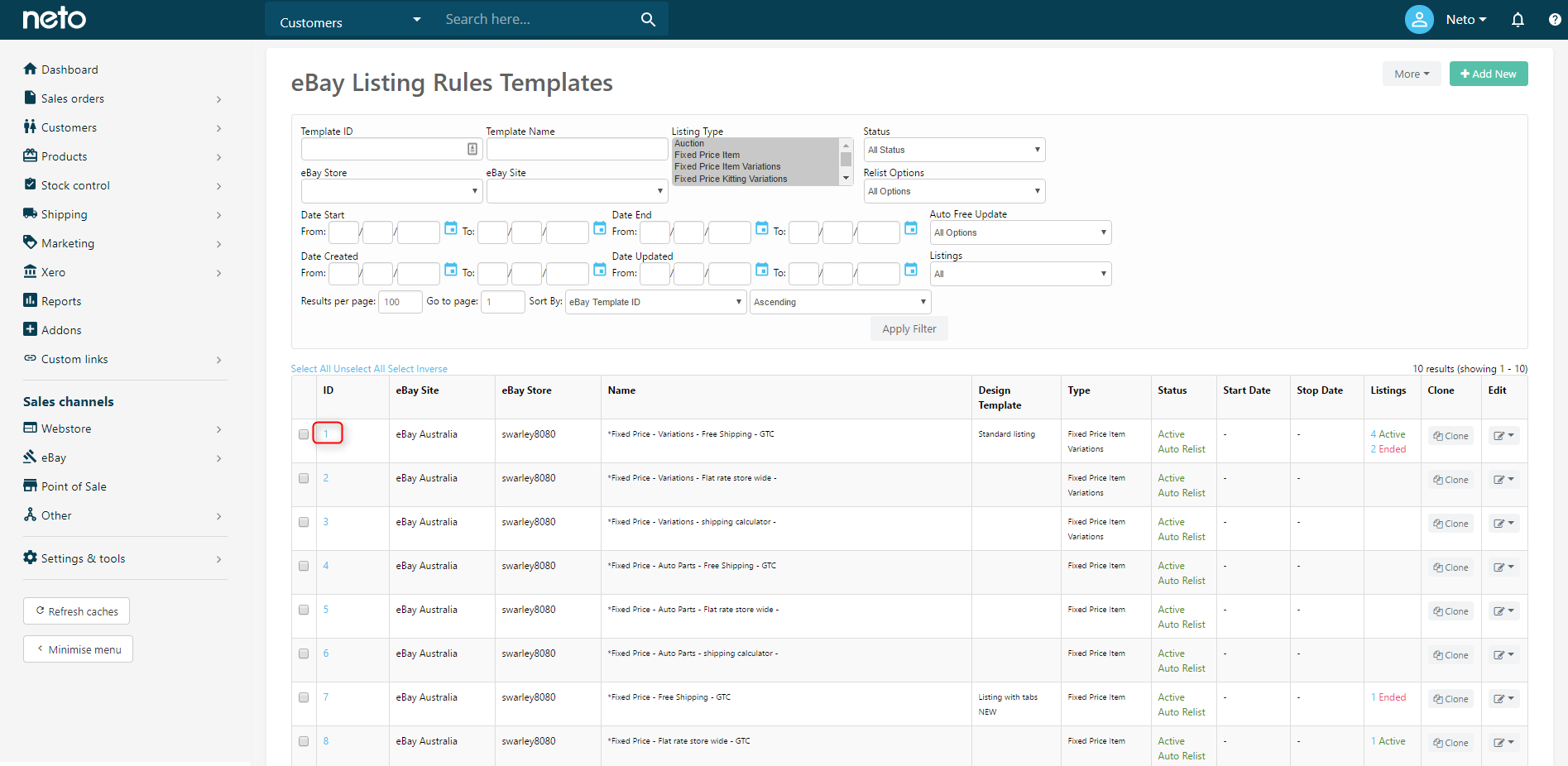Tick checkbox for template ID 6
The height and width of the screenshot is (766, 1568).
304,653
